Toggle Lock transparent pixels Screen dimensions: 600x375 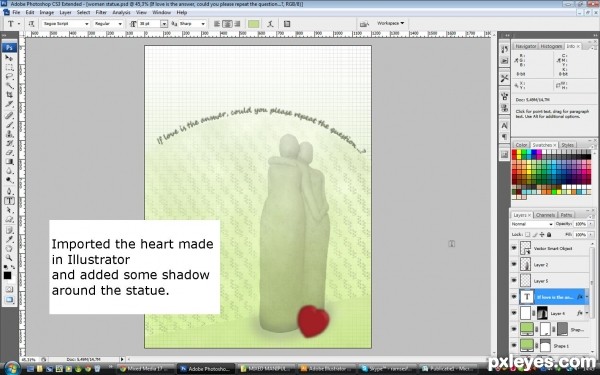click(527, 234)
